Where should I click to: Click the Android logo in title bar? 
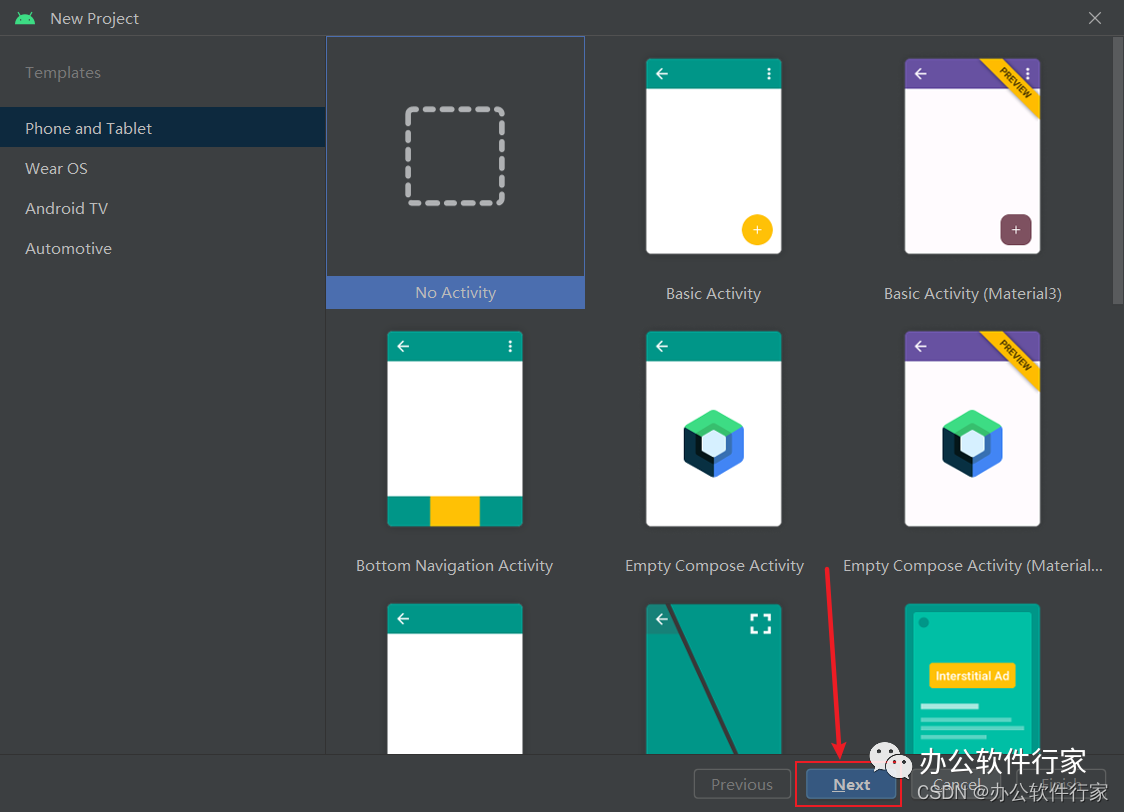point(25,18)
